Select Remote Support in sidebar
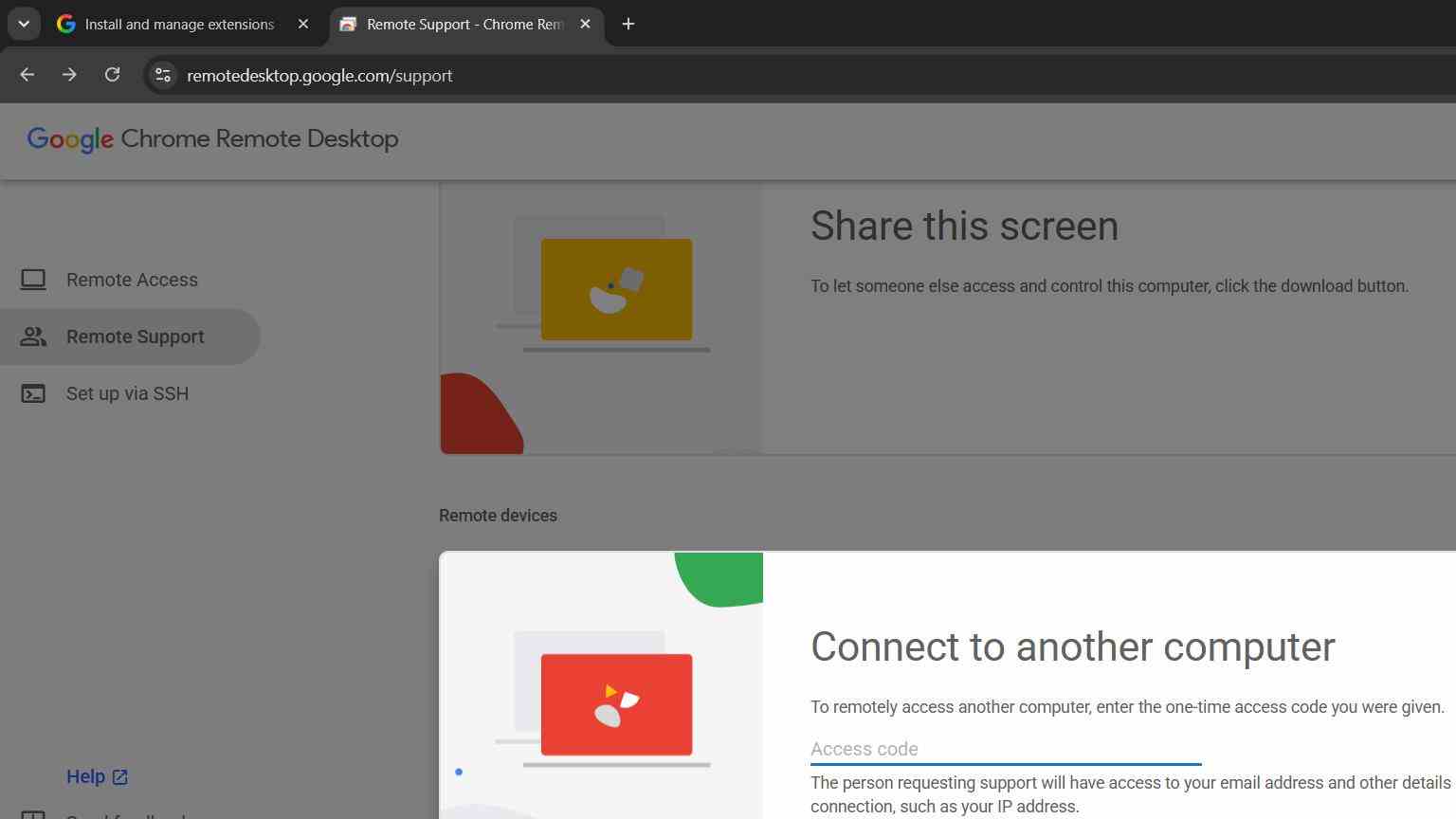 130,337
